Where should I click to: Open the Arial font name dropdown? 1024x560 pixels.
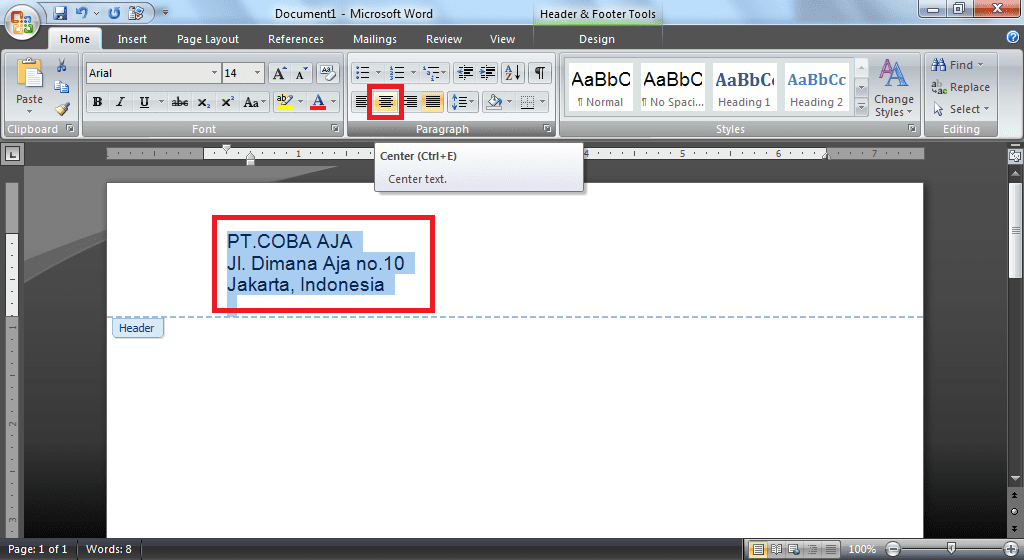[x=214, y=73]
